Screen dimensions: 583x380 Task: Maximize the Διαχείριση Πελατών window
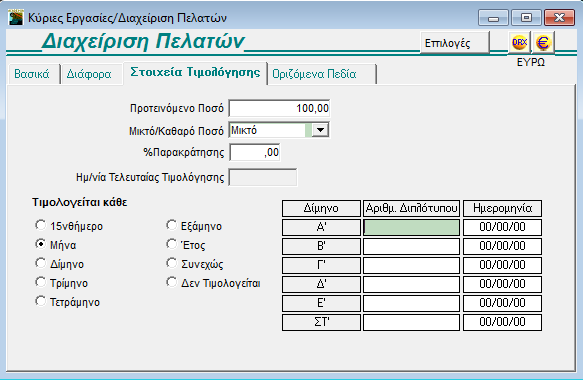pyautogui.click(x=526, y=18)
